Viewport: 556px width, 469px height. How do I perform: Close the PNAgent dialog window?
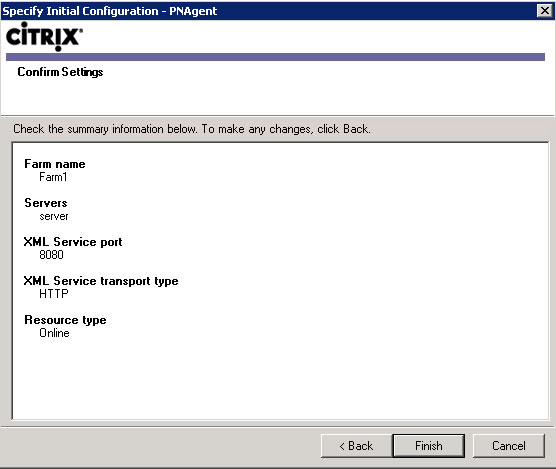pyautogui.click(x=545, y=11)
